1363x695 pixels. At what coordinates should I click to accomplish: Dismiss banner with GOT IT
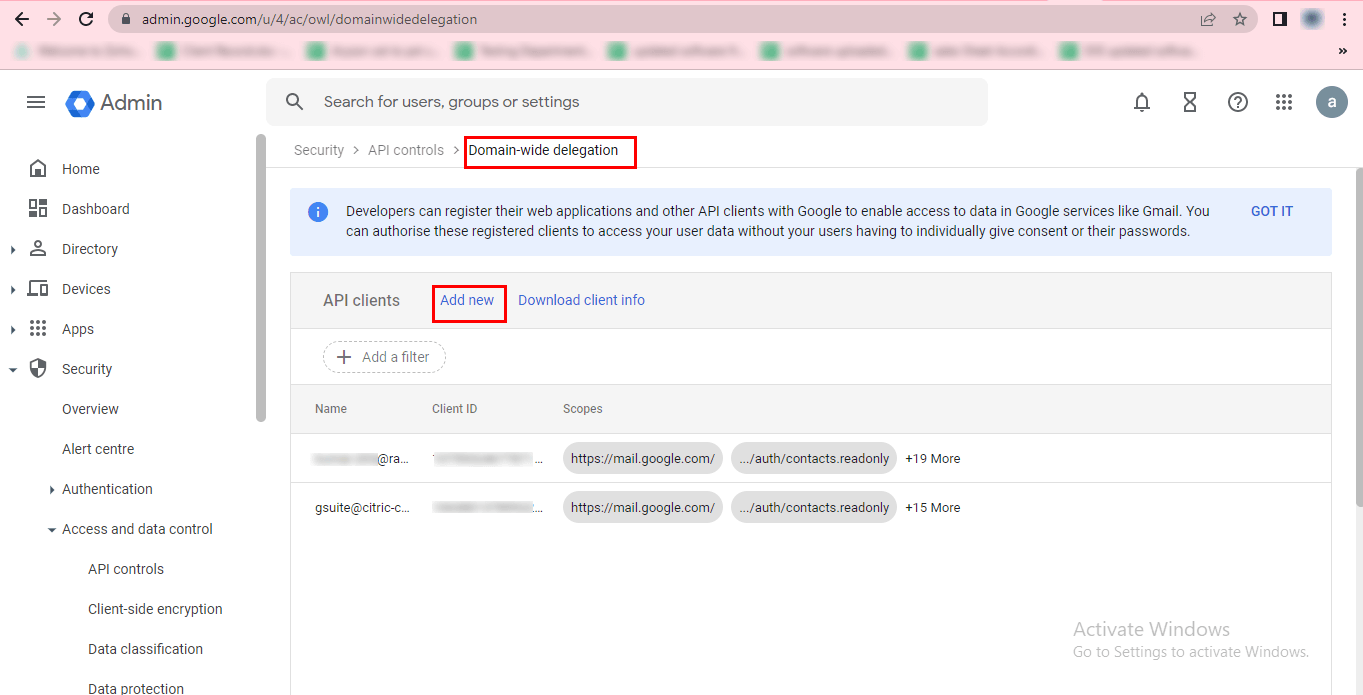(x=1272, y=211)
